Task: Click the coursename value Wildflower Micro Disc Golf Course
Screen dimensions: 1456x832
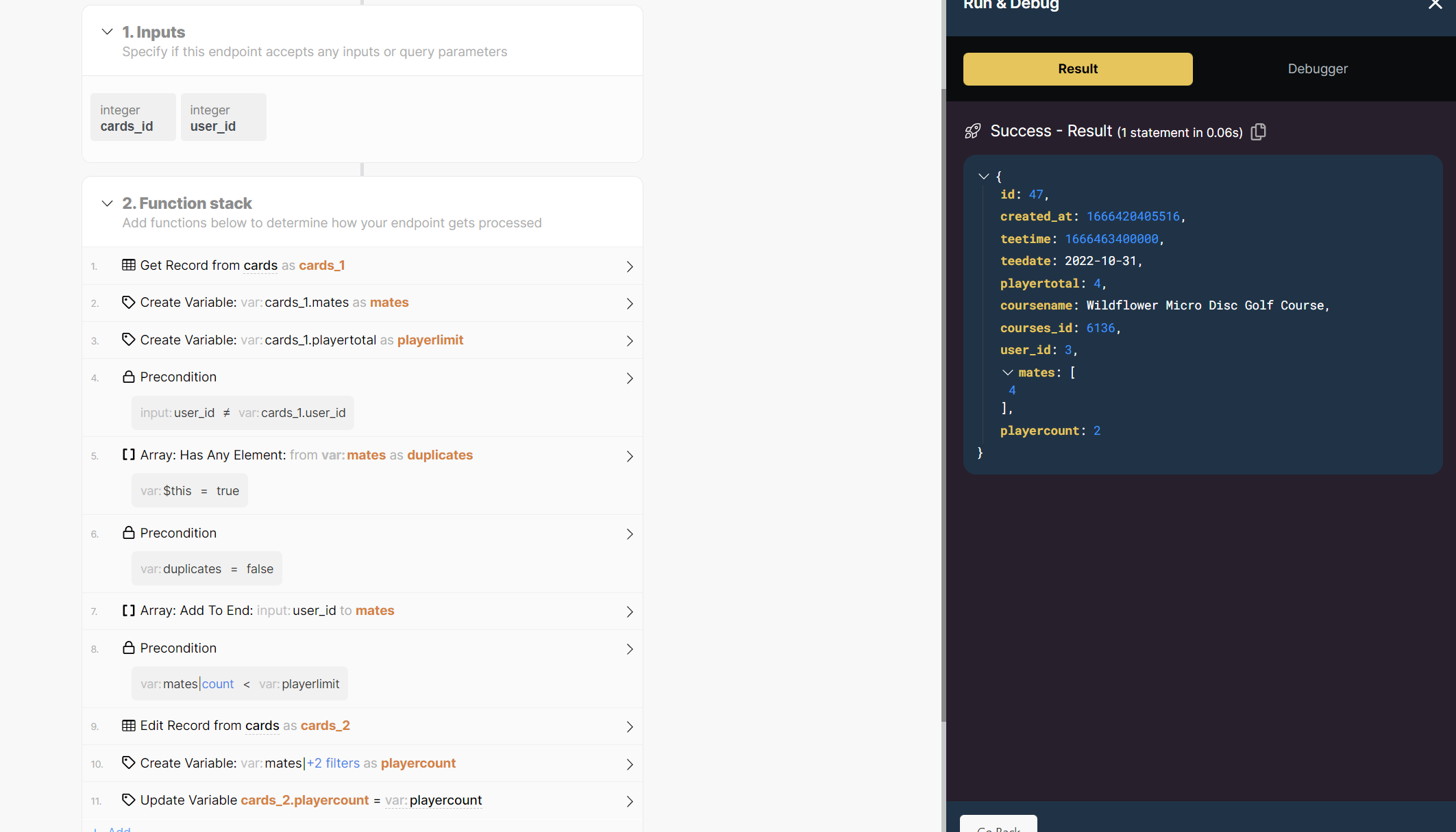Action: tap(1205, 305)
